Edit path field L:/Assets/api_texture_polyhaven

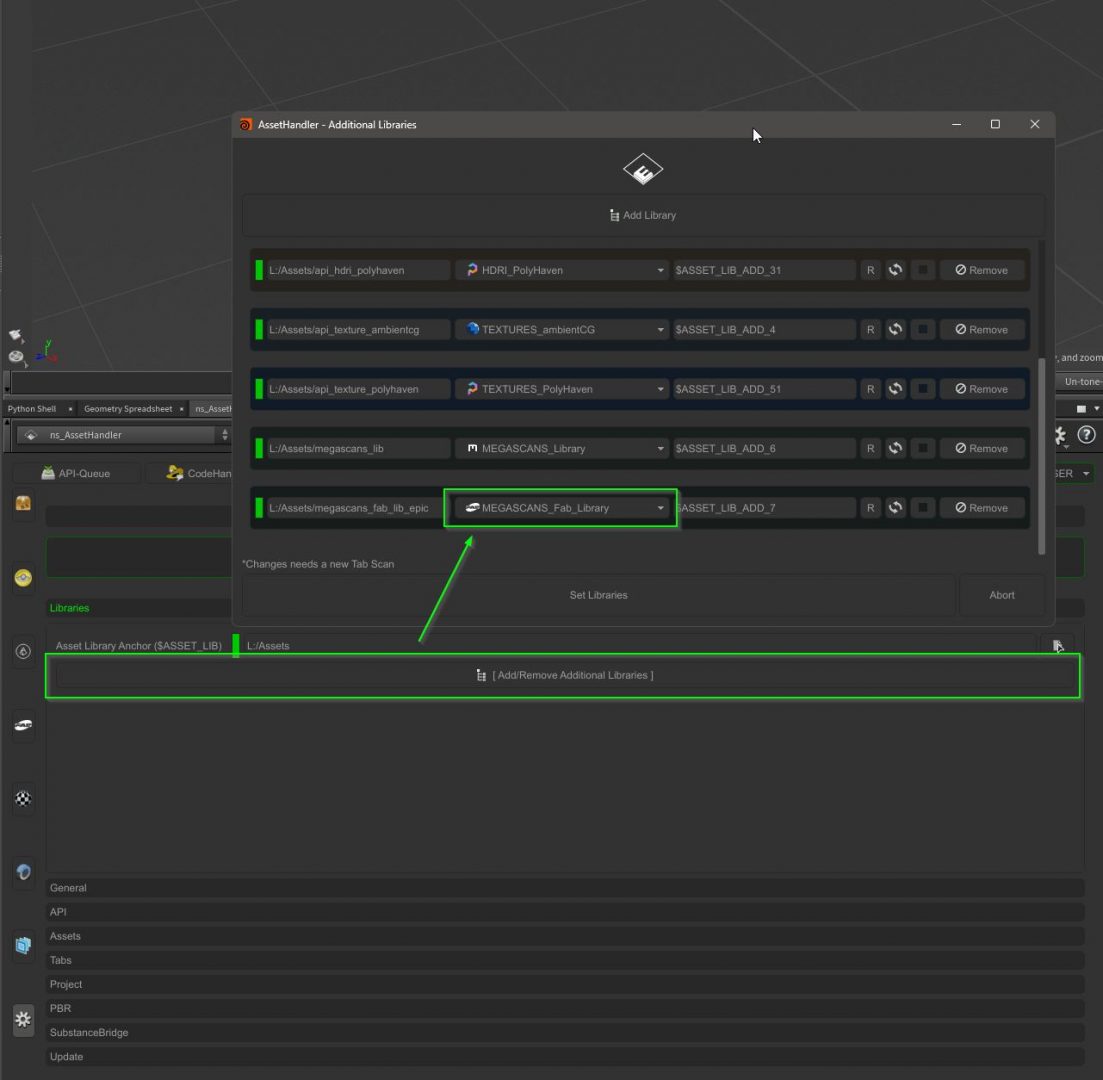(x=357, y=389)
